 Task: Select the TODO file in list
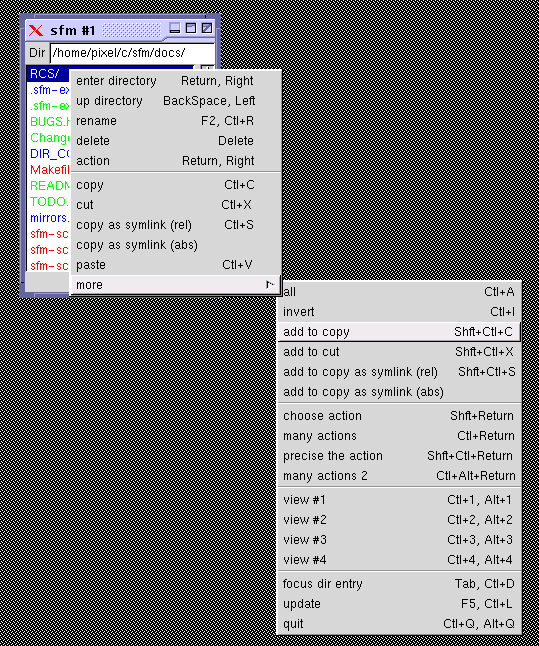click(49, 201)
